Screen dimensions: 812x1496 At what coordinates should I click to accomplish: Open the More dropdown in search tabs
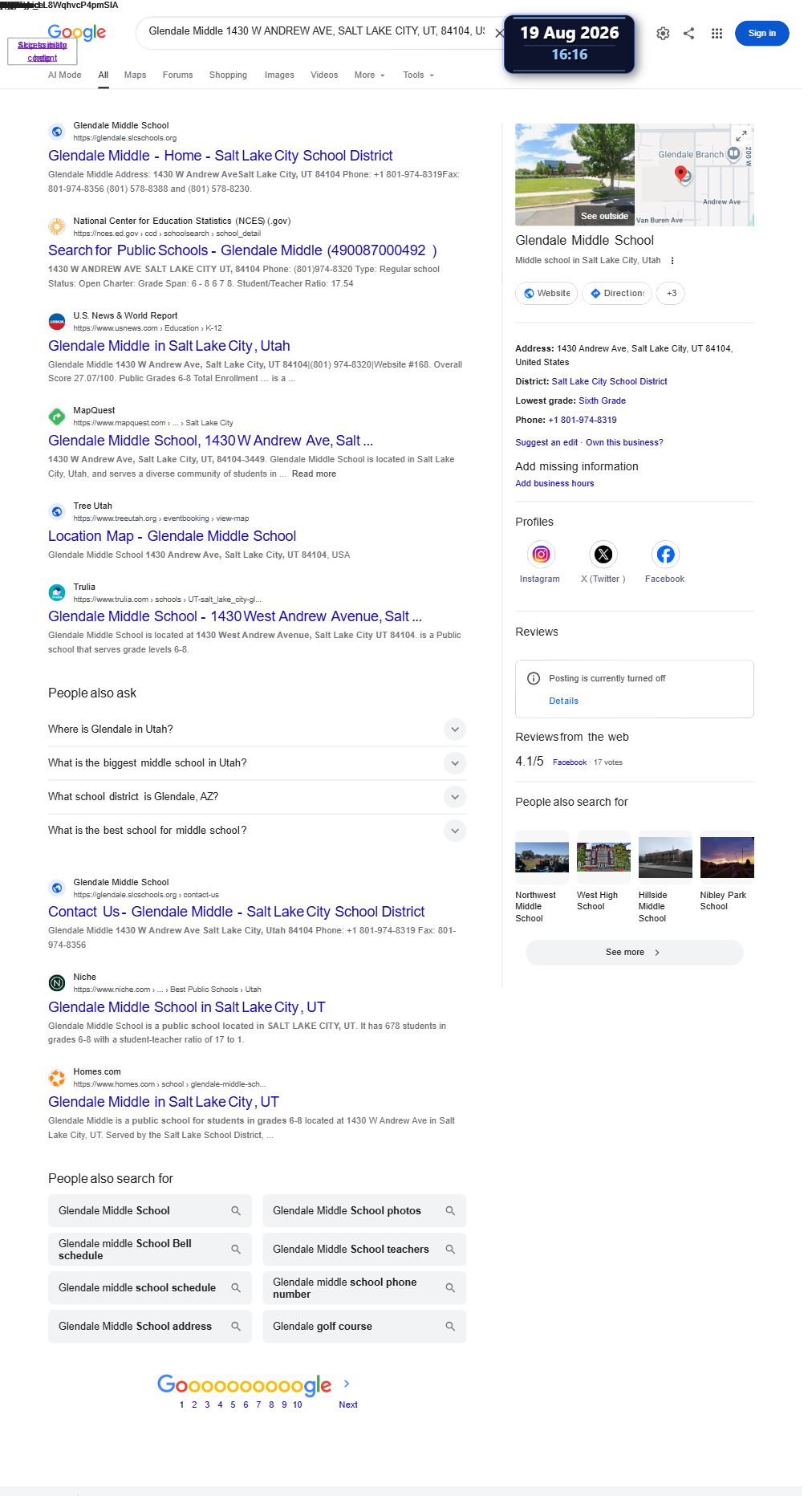point(370,75)
